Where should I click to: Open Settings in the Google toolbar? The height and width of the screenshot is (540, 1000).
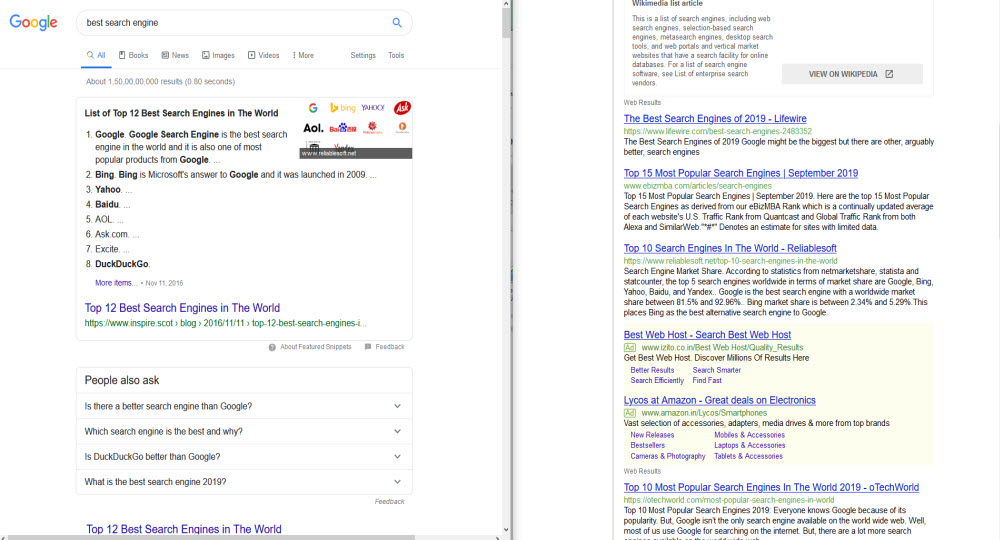point(363,55)
